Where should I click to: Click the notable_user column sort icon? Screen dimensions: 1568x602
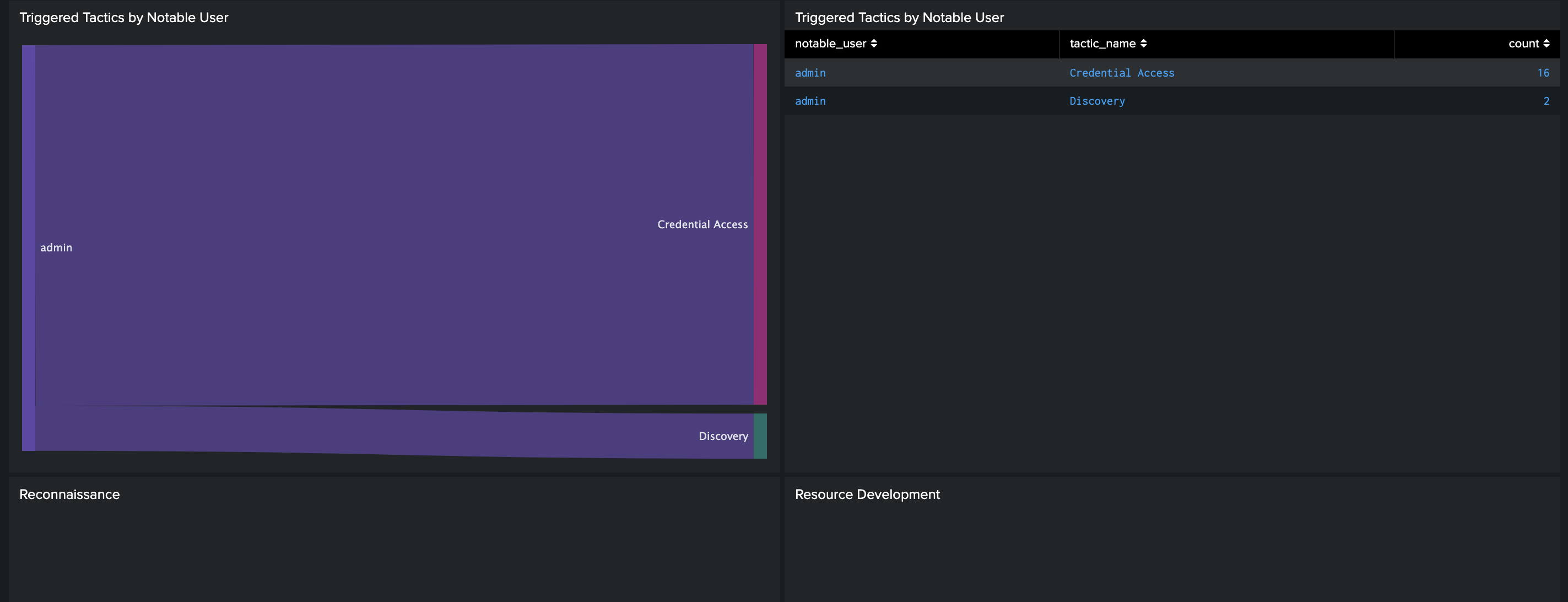click(x=874, y=43)
